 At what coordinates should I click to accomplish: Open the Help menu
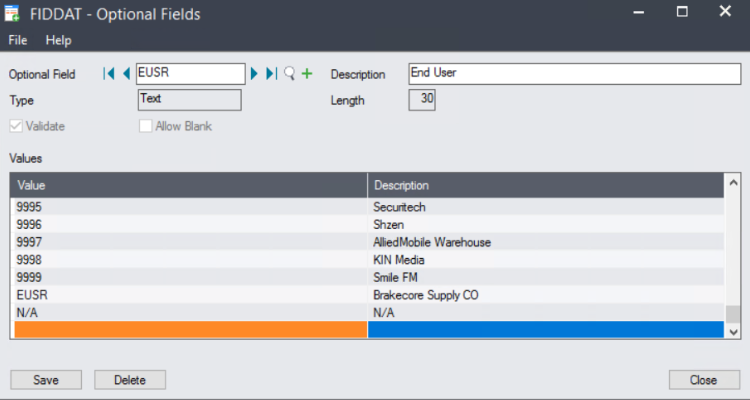click(58, 40)
